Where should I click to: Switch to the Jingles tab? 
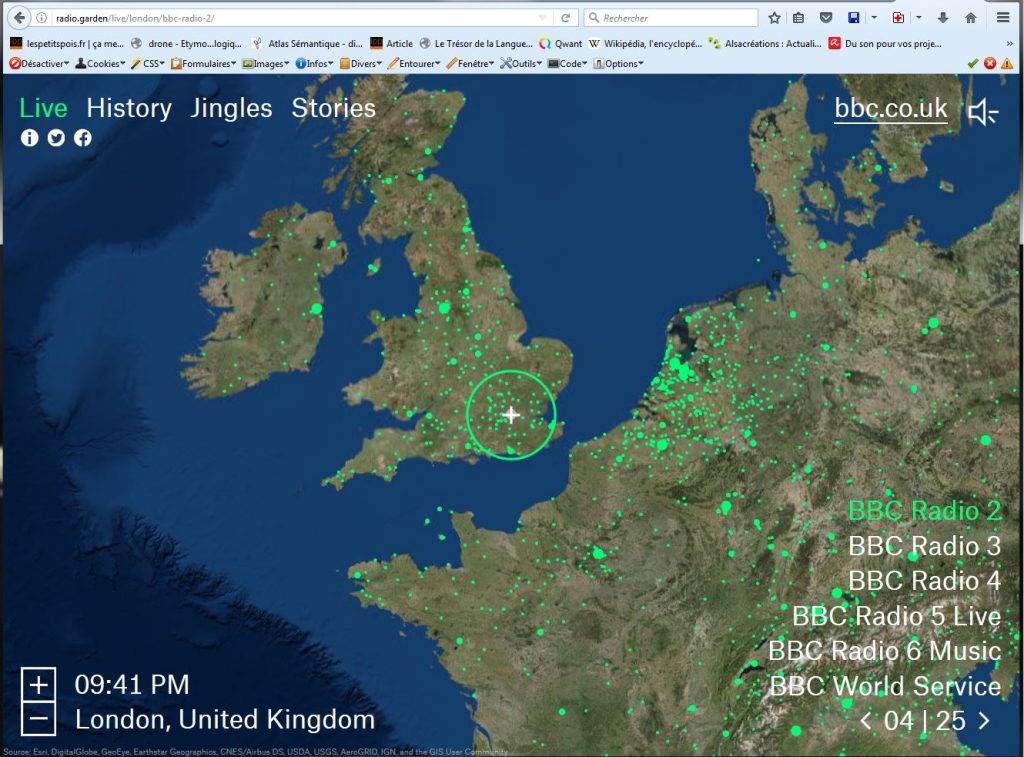click(x=231, y=108)
